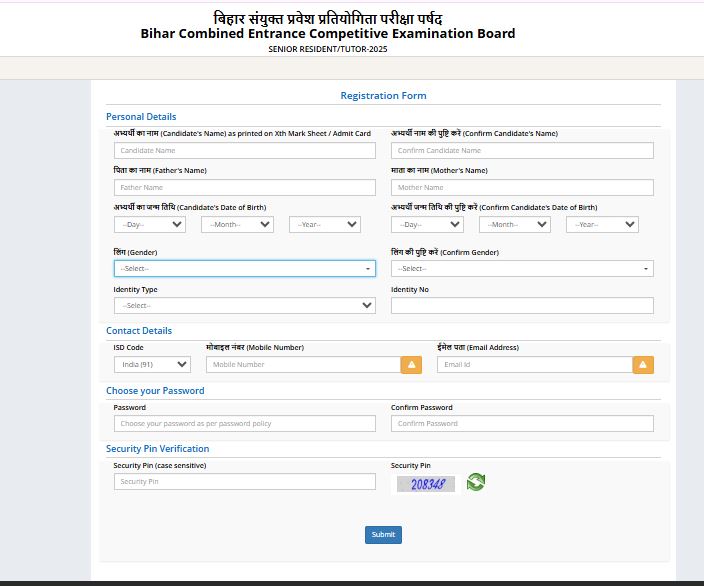Open the Identity Type dropdown
This screenshot has width=704, height=586.
click(245, 305)
